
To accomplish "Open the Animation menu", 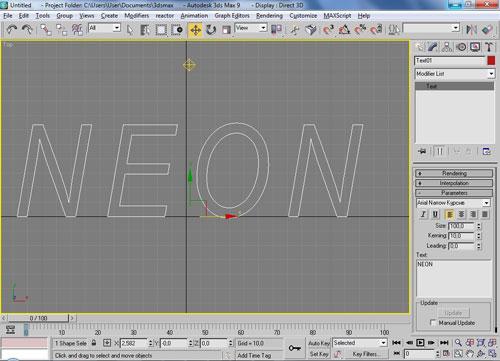I will tap(194, 16).
